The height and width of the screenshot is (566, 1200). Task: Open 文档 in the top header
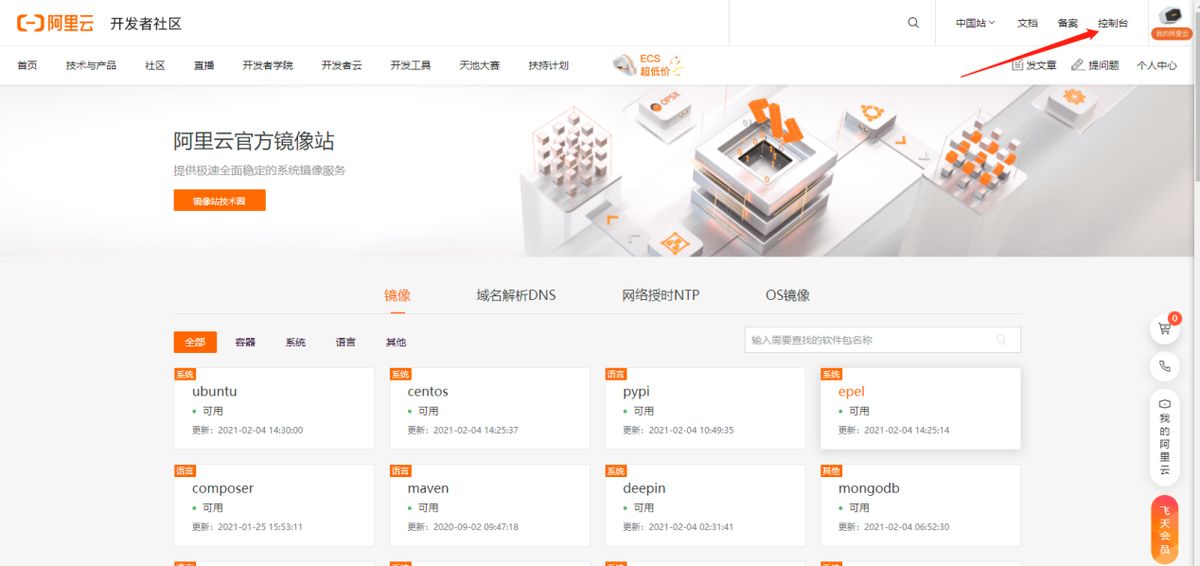(1027, 23)
